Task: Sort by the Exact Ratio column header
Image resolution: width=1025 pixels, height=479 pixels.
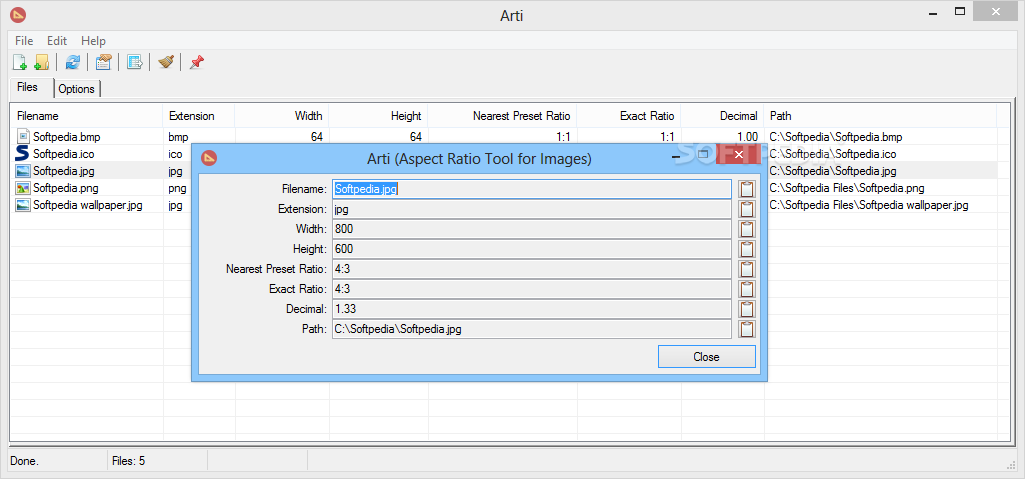Action: 630,116
